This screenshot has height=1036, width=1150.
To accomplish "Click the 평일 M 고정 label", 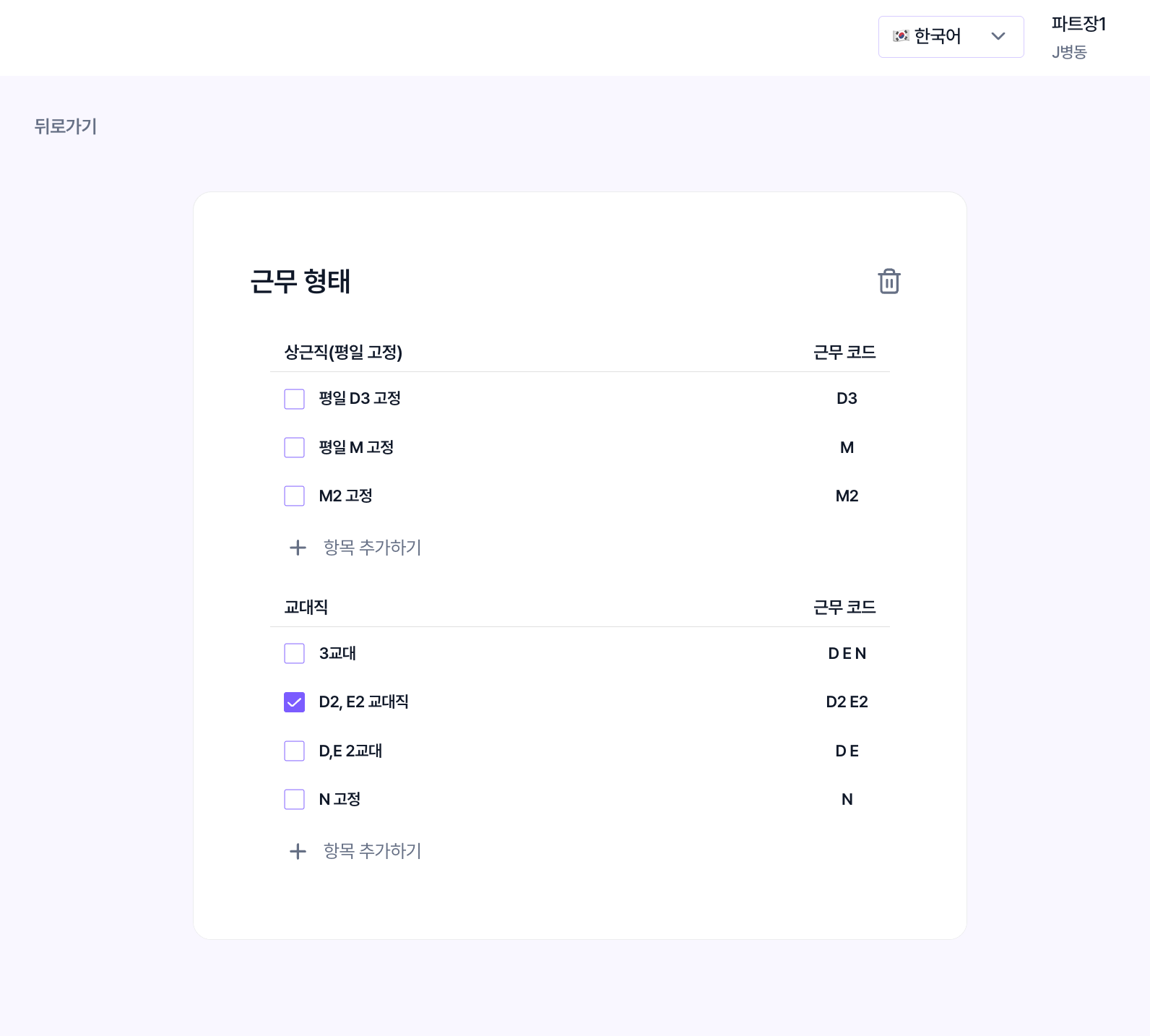I will pos(356,447).
